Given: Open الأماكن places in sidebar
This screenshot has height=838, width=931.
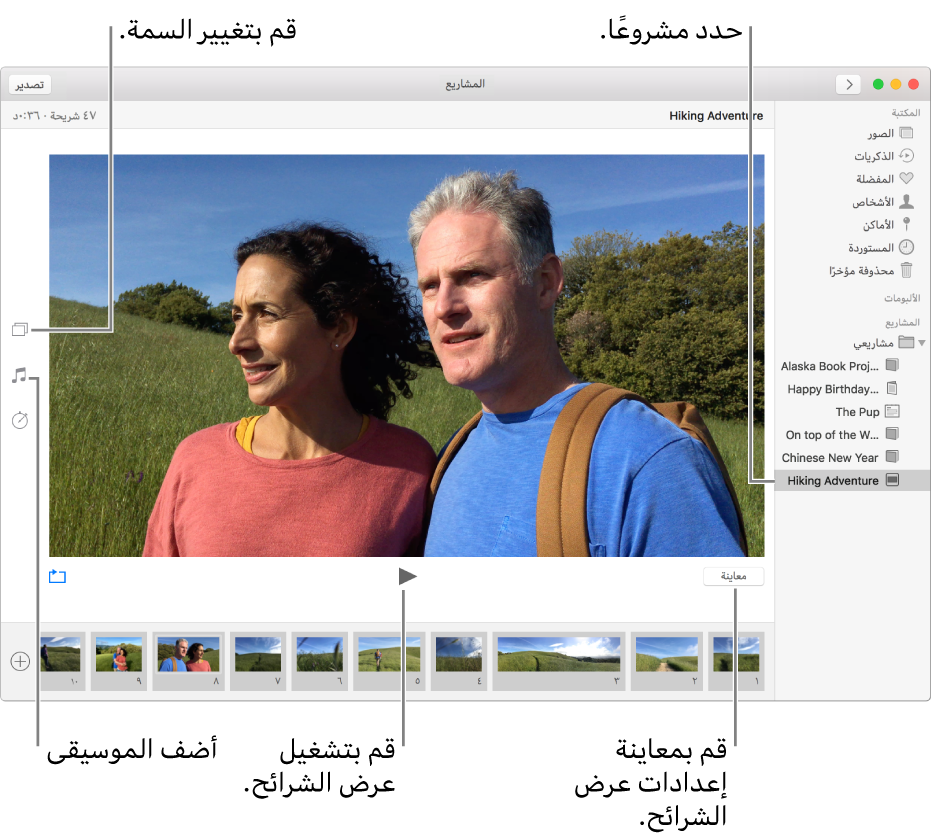Looking at the screenshot, I should (887, 224).
